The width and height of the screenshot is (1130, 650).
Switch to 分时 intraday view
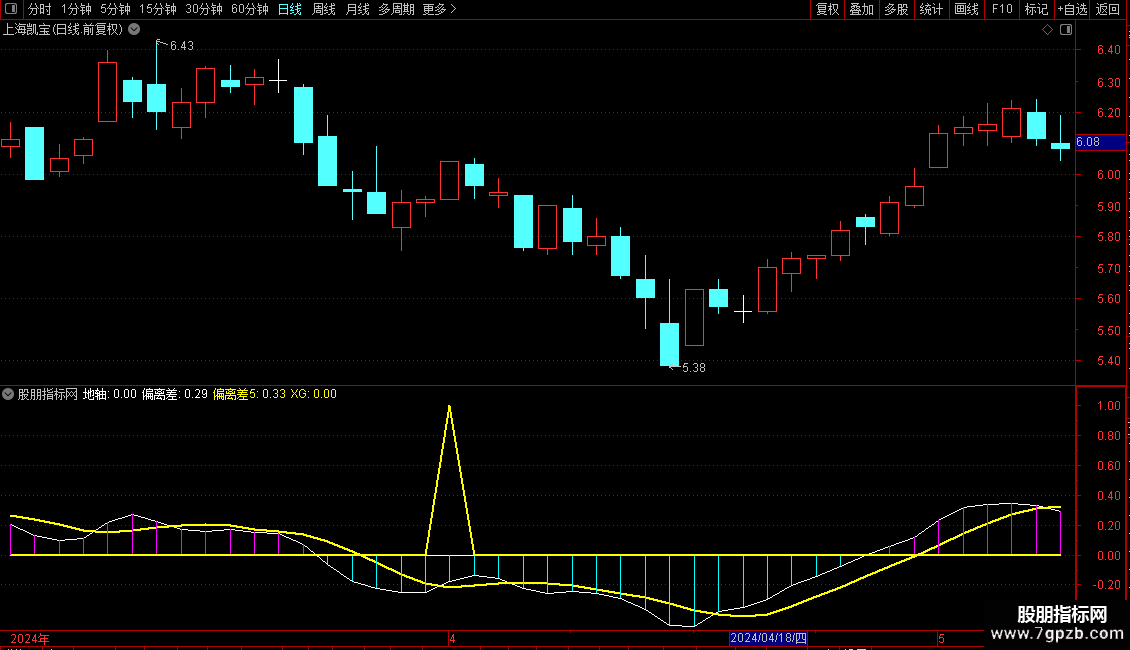pos(40,9)
